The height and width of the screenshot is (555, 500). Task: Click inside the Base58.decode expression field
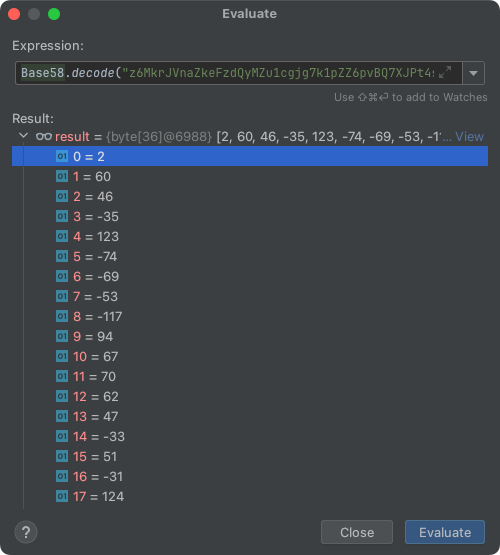pos(239,73)
